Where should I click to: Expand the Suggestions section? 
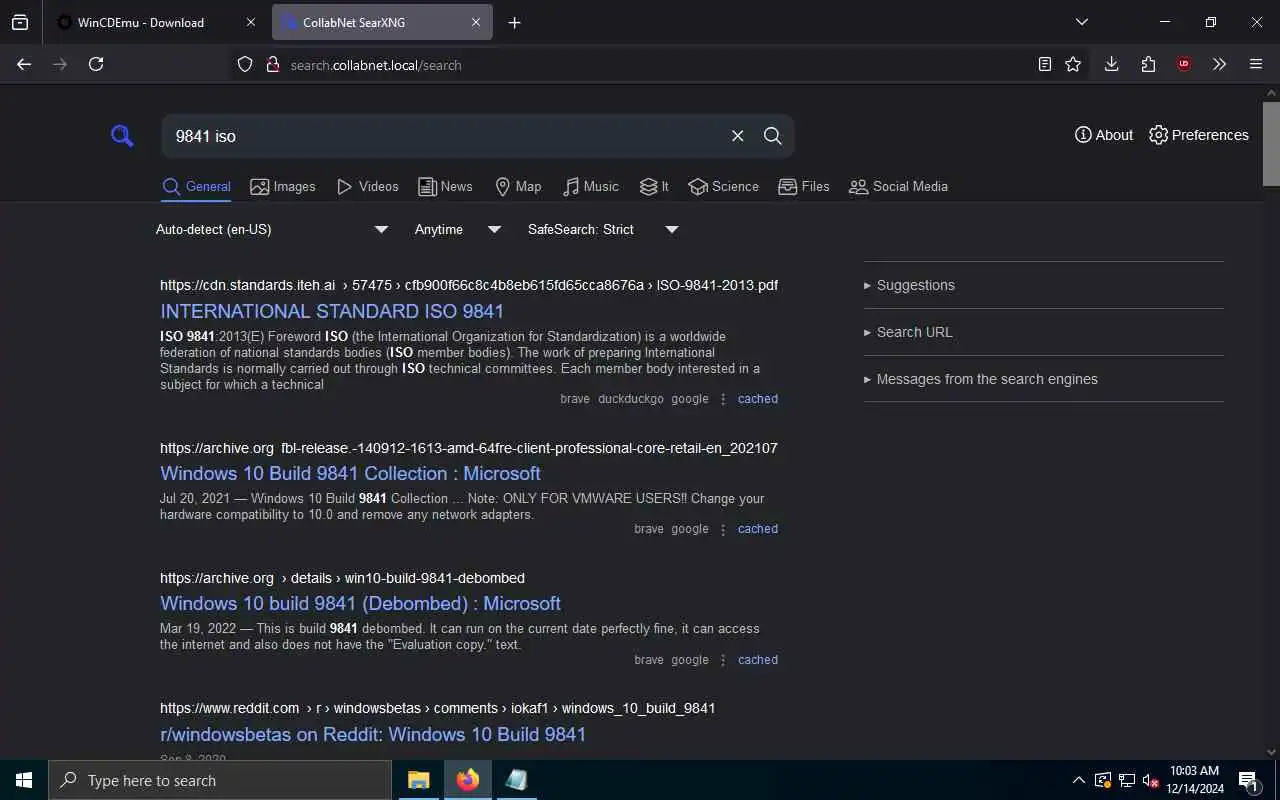point(1043,285)
